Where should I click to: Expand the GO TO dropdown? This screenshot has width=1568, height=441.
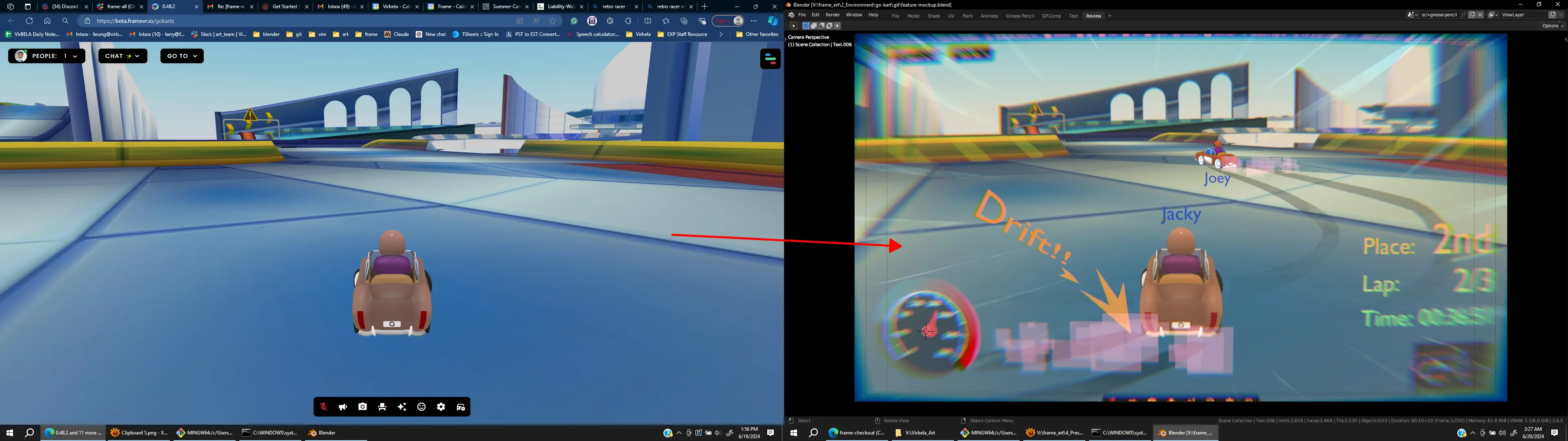[182, 56]
